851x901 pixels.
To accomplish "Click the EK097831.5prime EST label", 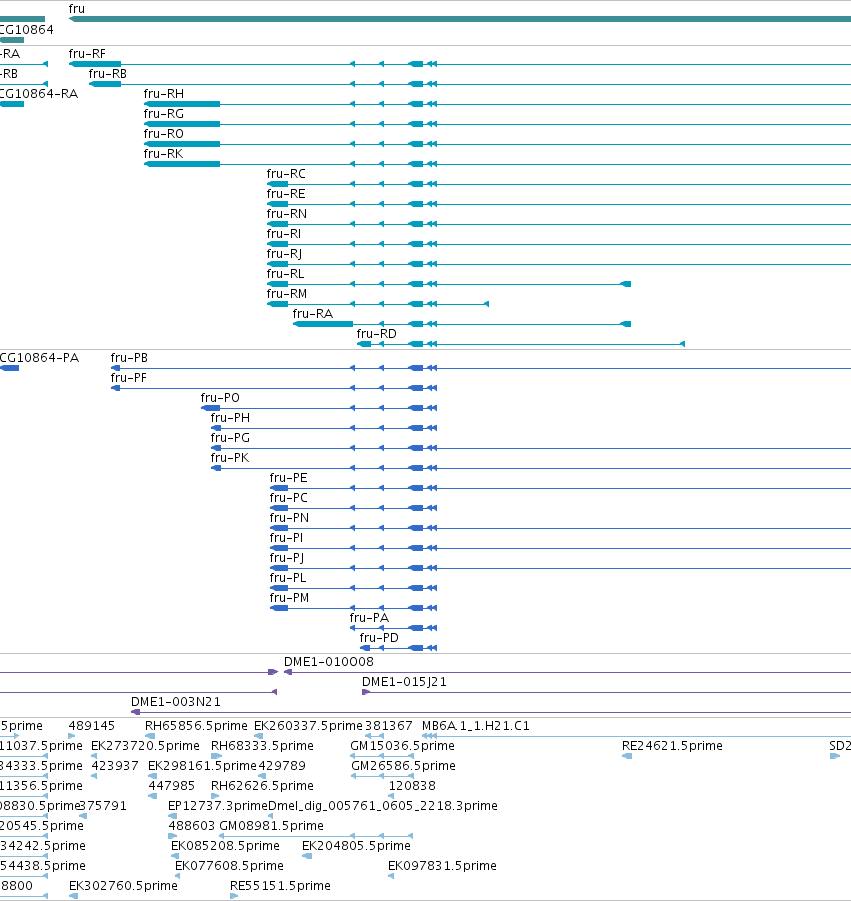I will click(442, 866).
